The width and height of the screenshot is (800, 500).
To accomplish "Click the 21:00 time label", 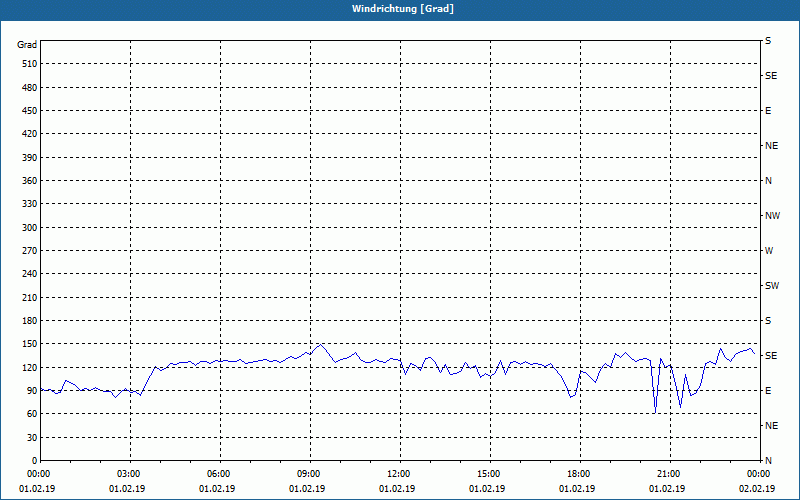I will click(670, 474).
